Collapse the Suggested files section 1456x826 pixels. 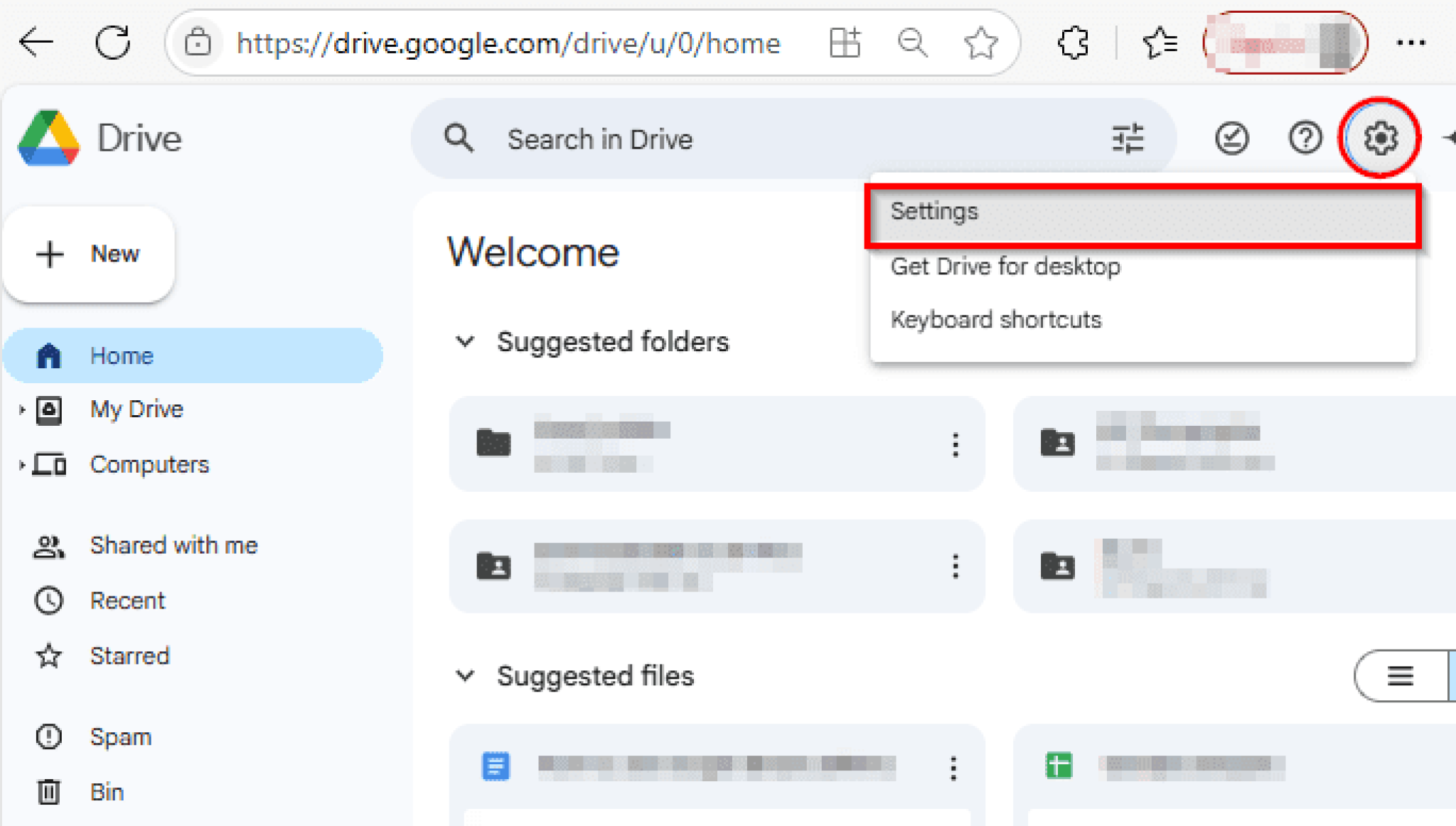pyautogui.click(x=465, y=675)
